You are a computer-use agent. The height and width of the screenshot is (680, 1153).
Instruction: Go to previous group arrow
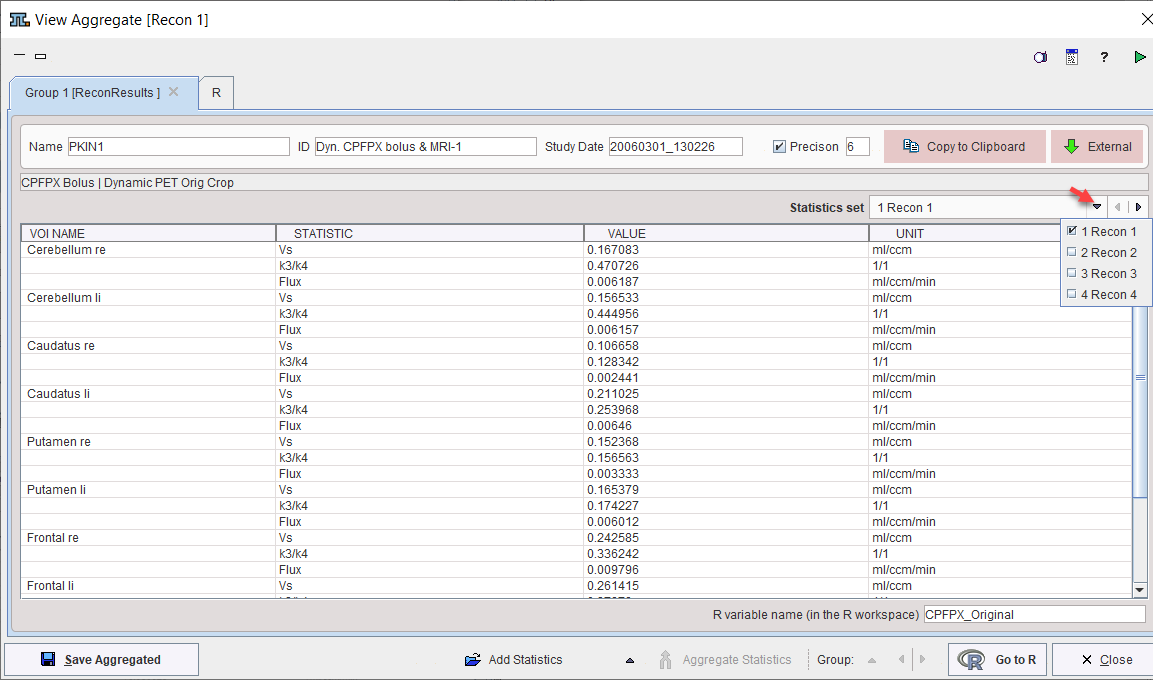902,659
